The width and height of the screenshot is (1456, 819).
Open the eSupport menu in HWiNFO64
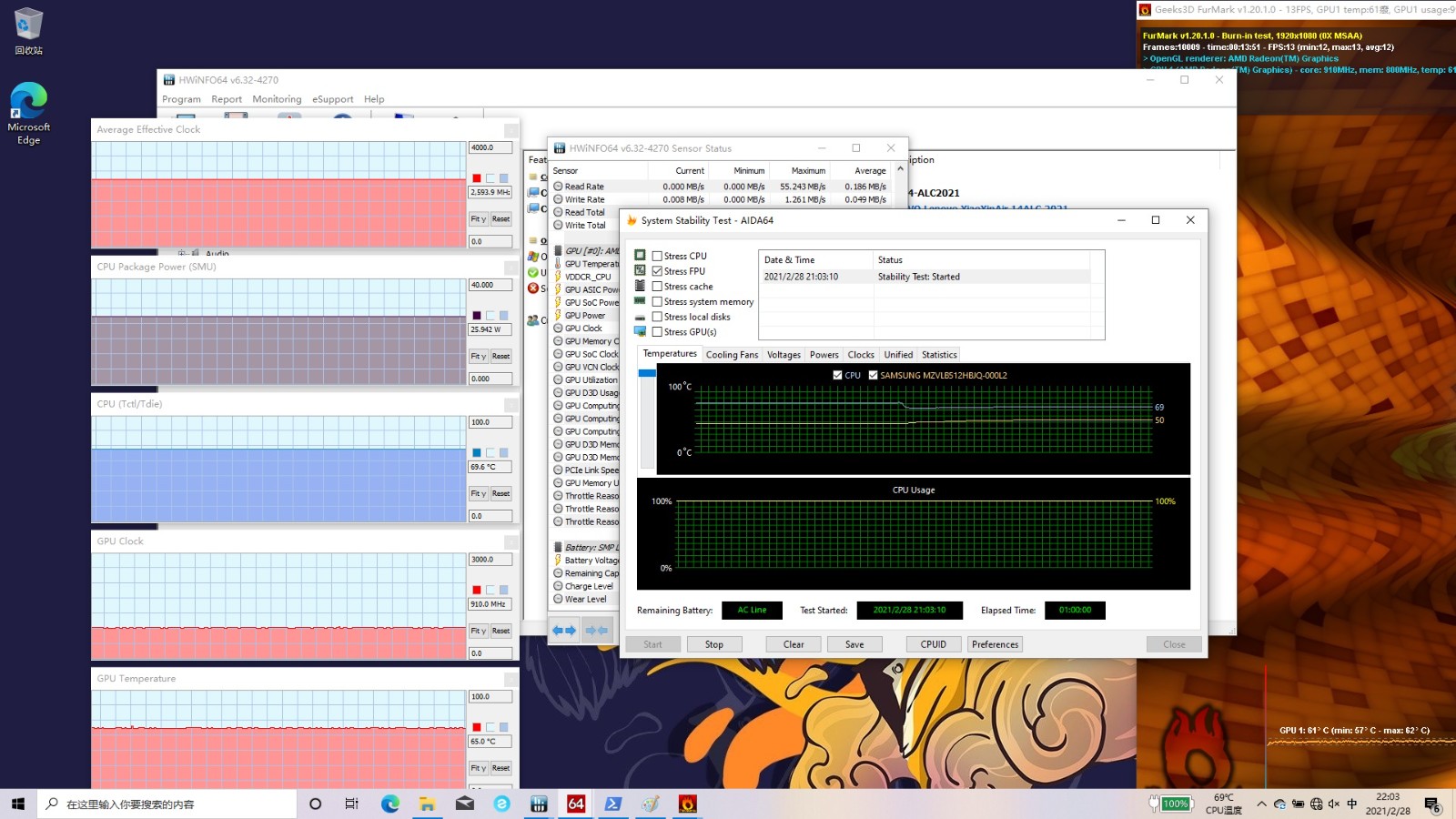(x=332, y=99)
